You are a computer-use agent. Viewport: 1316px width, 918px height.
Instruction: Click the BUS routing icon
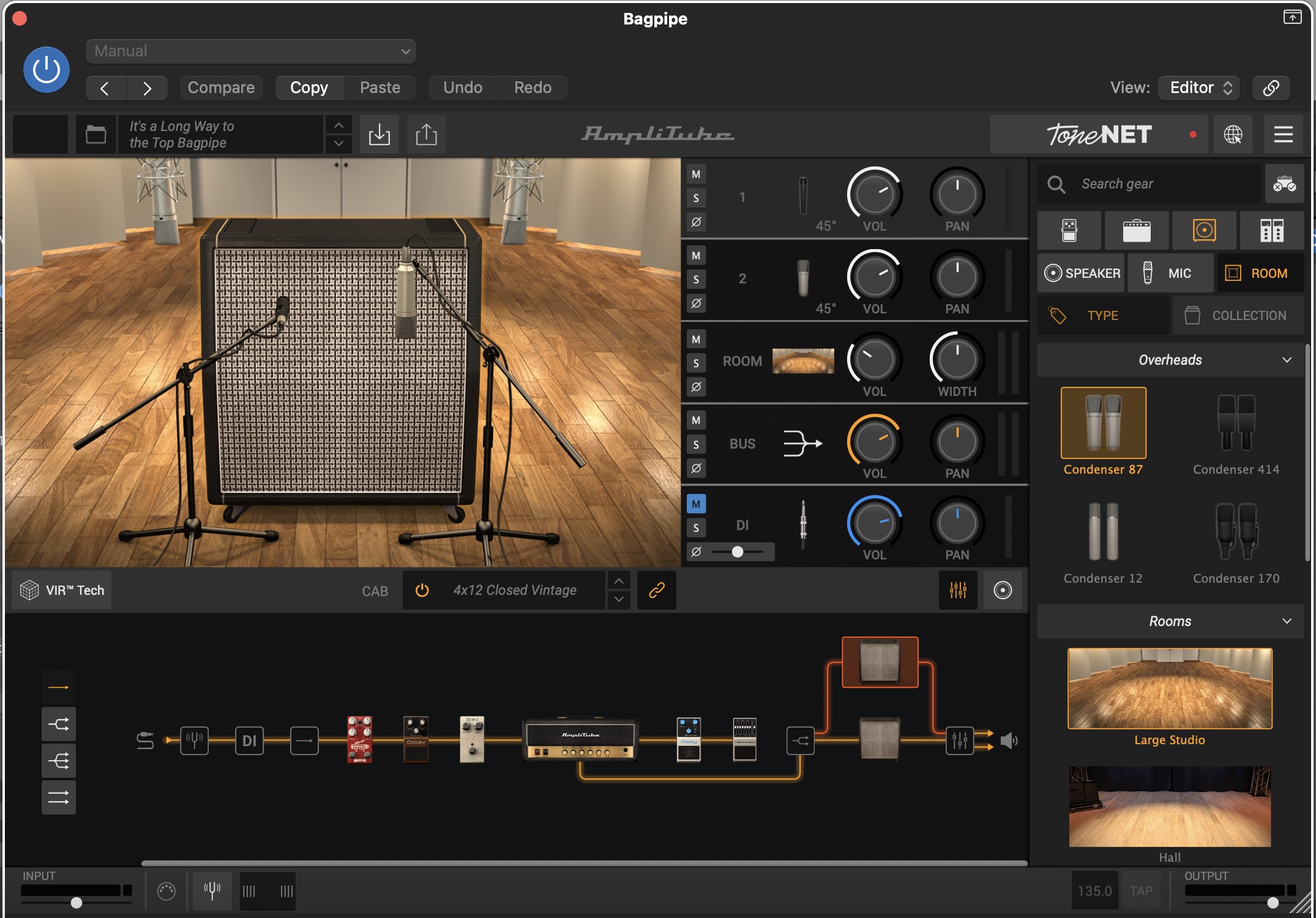(x=803, y=444)
